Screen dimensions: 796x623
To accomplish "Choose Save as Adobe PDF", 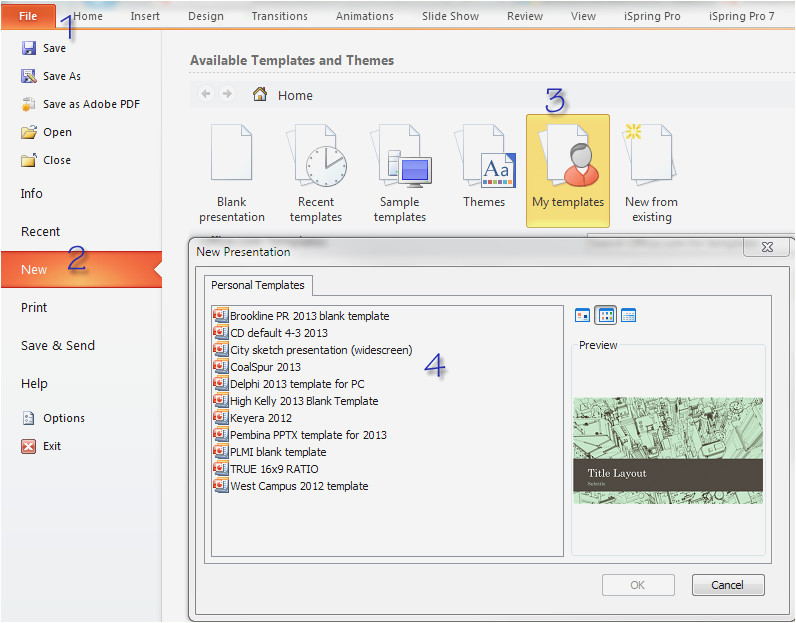I will [90, 104].
